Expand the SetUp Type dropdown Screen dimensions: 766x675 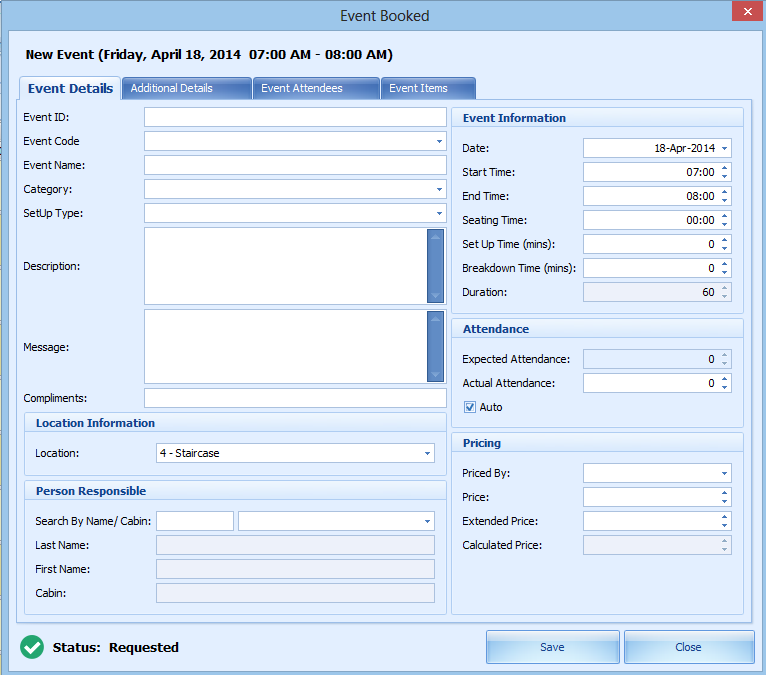439,213
